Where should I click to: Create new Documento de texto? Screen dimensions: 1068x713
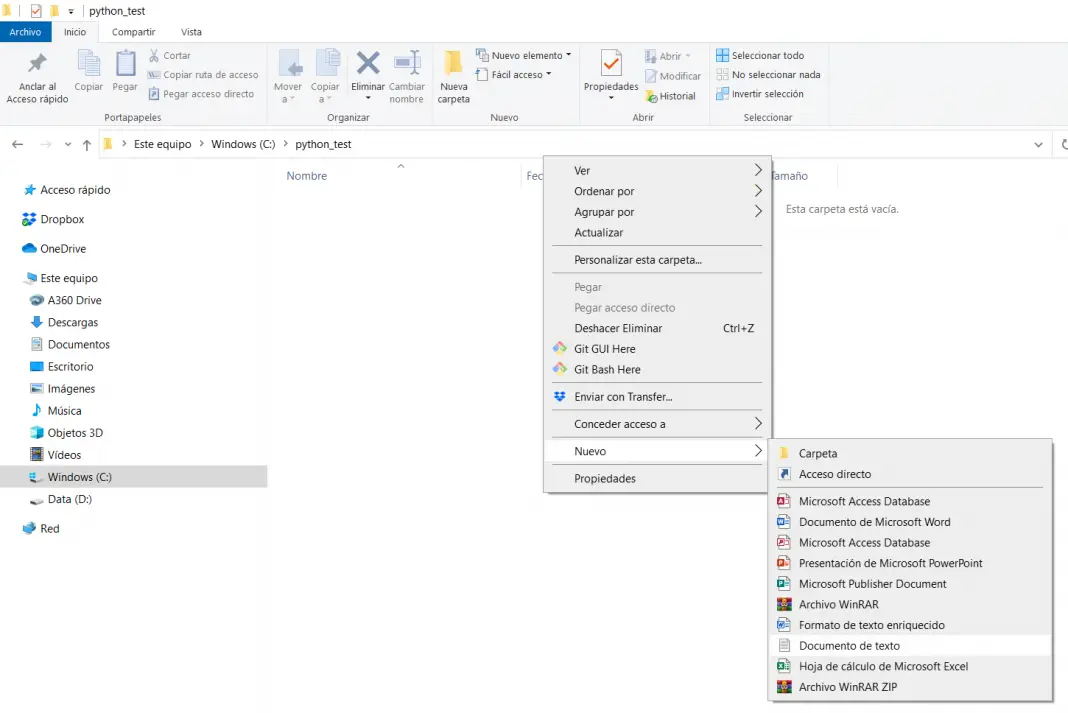[849, 646]
